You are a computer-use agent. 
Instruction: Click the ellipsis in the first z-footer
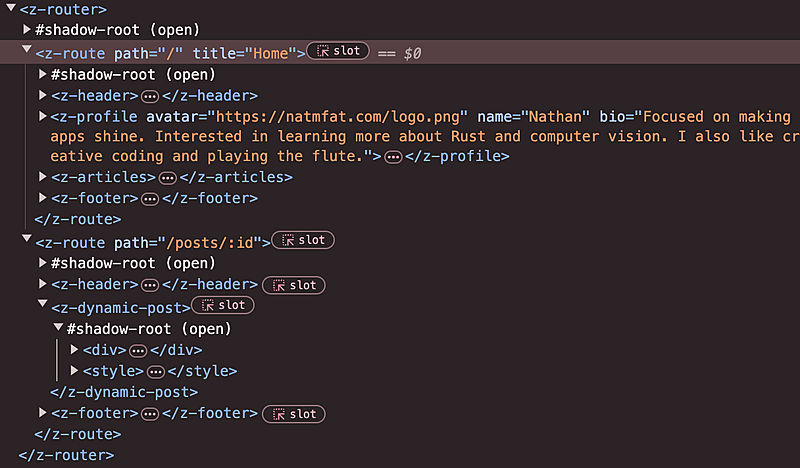[x=150, y=198]
